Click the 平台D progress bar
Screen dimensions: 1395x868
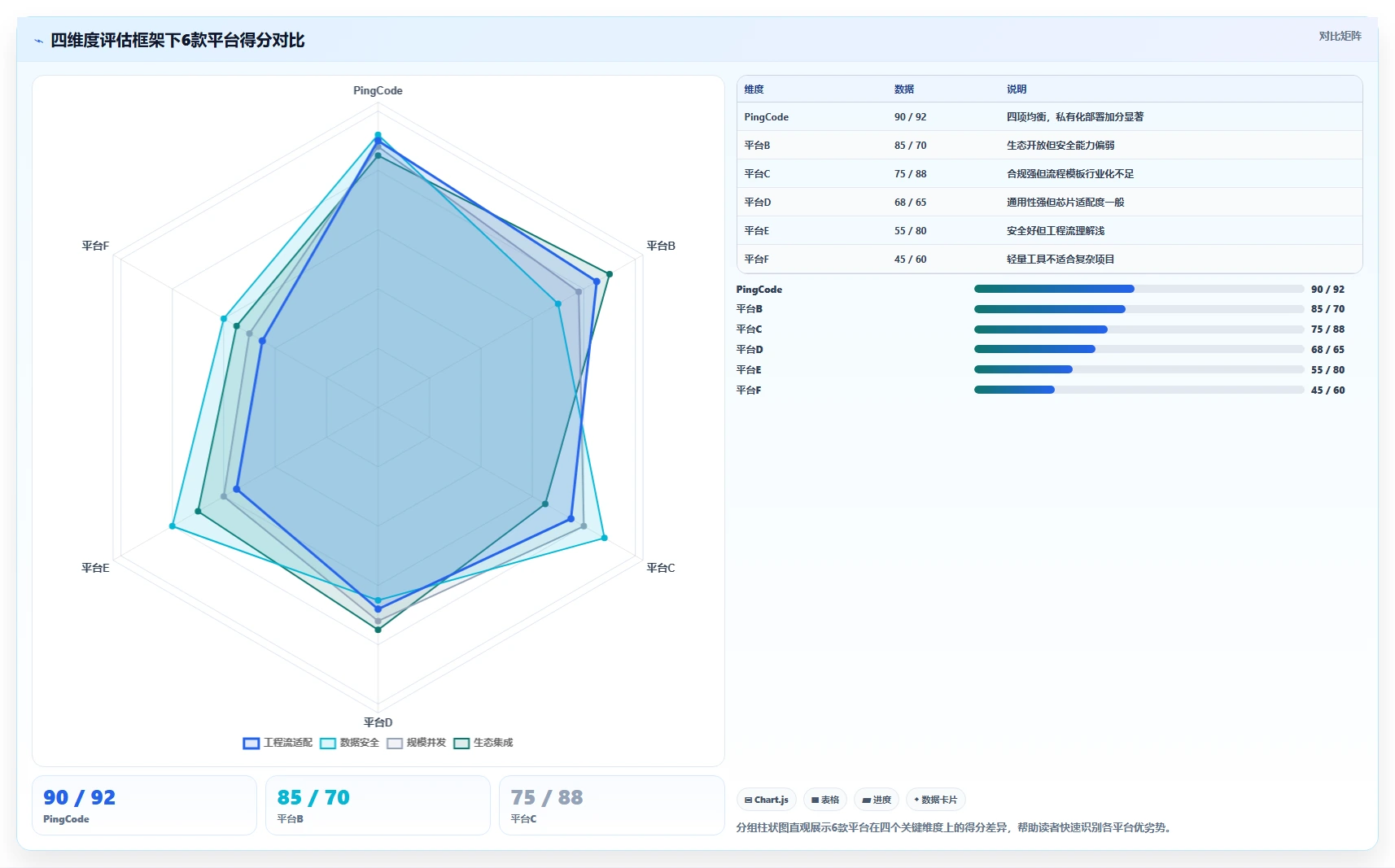point(1139,349)
